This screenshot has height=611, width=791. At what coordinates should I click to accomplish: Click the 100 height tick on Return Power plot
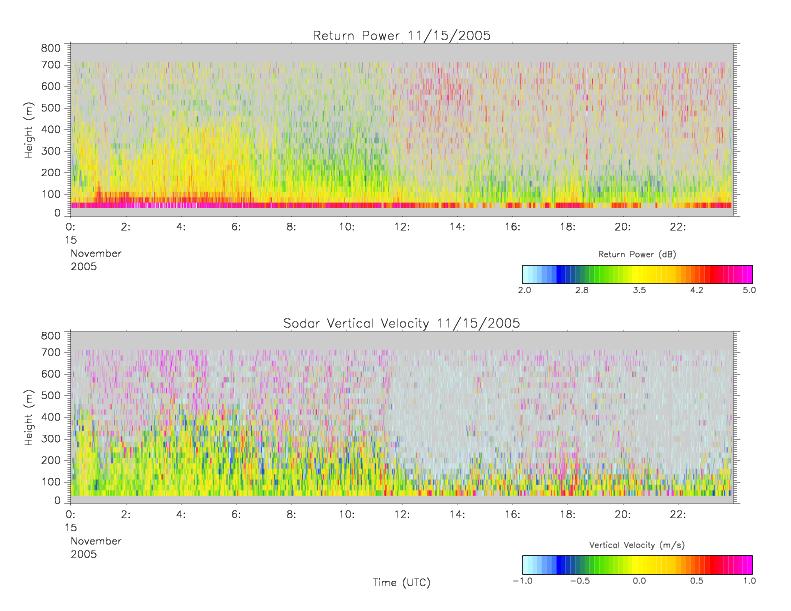pos(50,194)
